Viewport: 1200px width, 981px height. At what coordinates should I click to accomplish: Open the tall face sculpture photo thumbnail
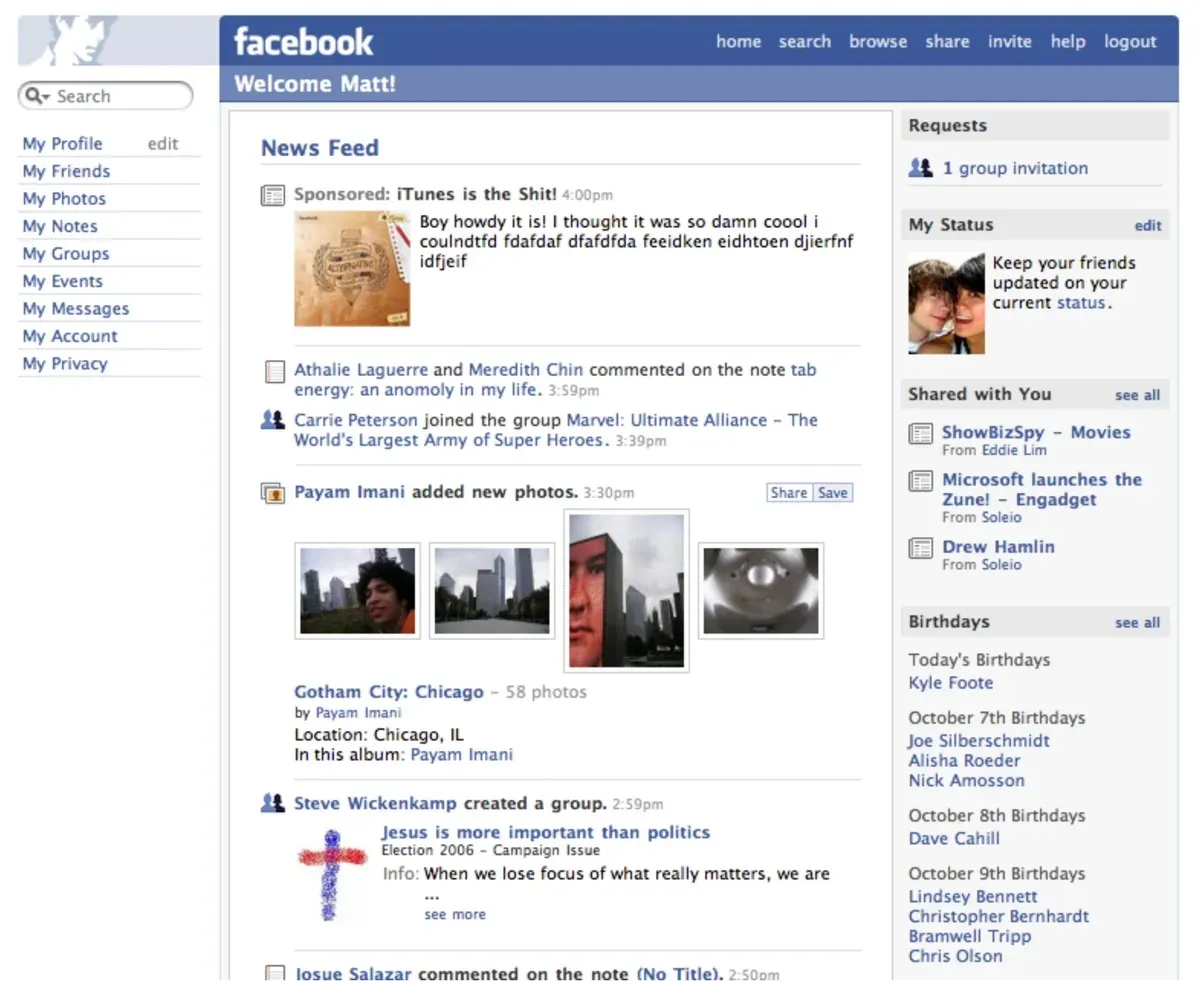tap(626, 590)
